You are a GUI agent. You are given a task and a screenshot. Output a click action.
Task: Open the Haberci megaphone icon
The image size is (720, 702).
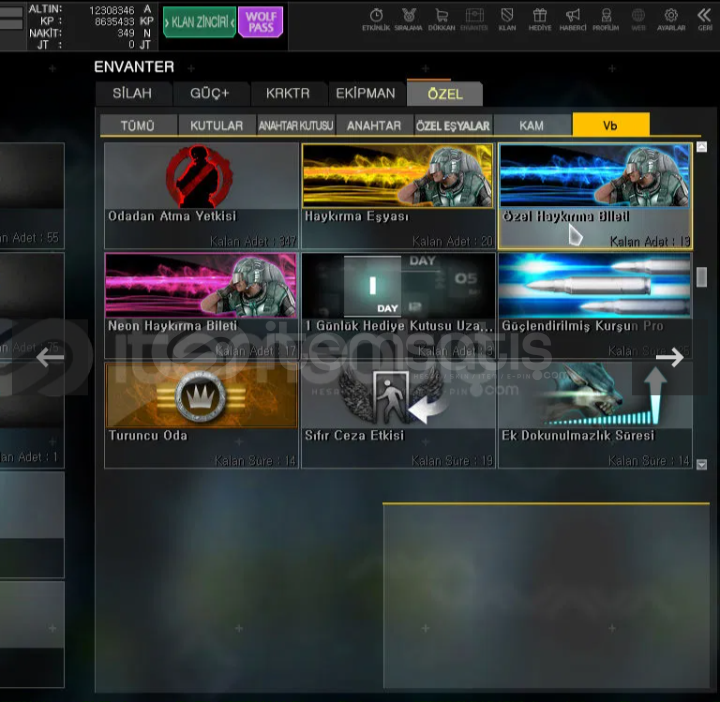tap(573, 18)
